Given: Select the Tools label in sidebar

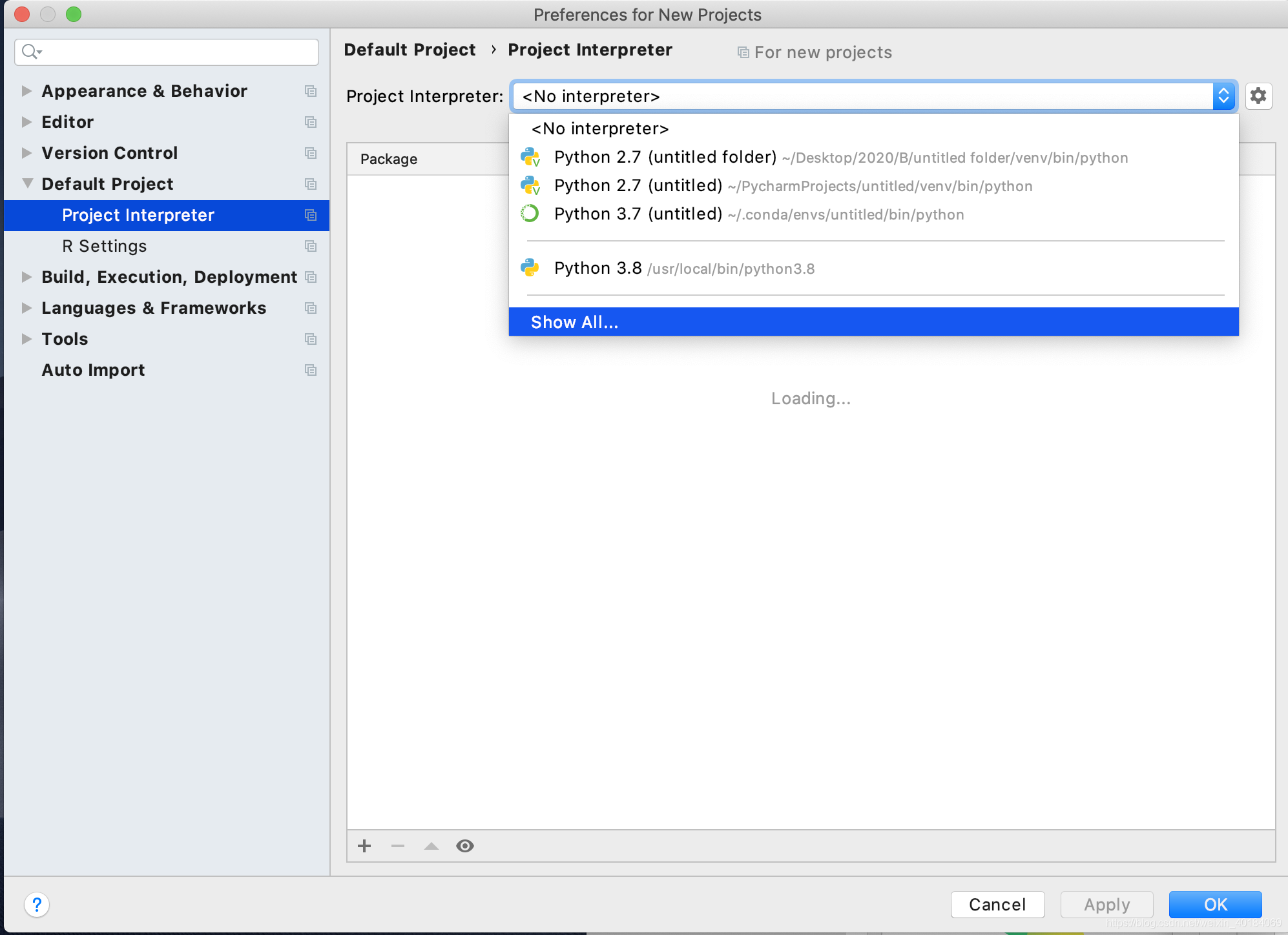Looking at the screenshot, I should [x=65, y=339].
